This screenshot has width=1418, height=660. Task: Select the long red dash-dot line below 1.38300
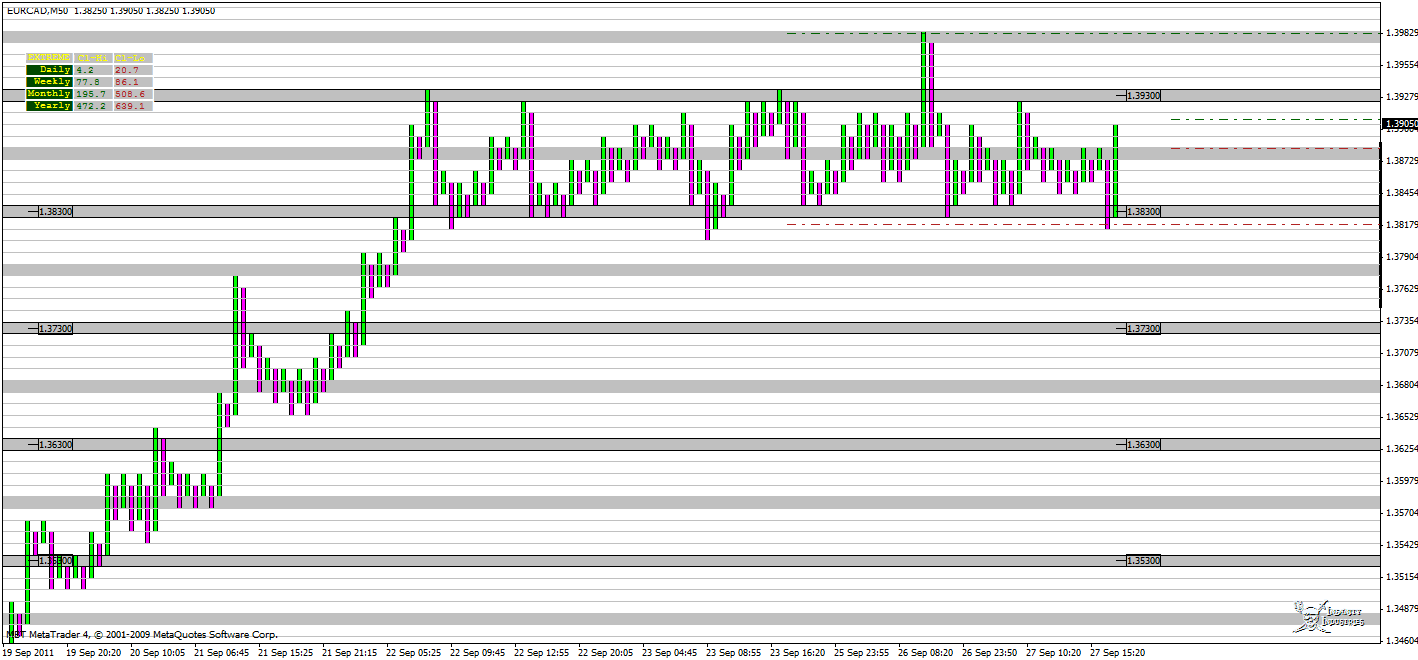pyautogui.click(x=1085, y=225)
